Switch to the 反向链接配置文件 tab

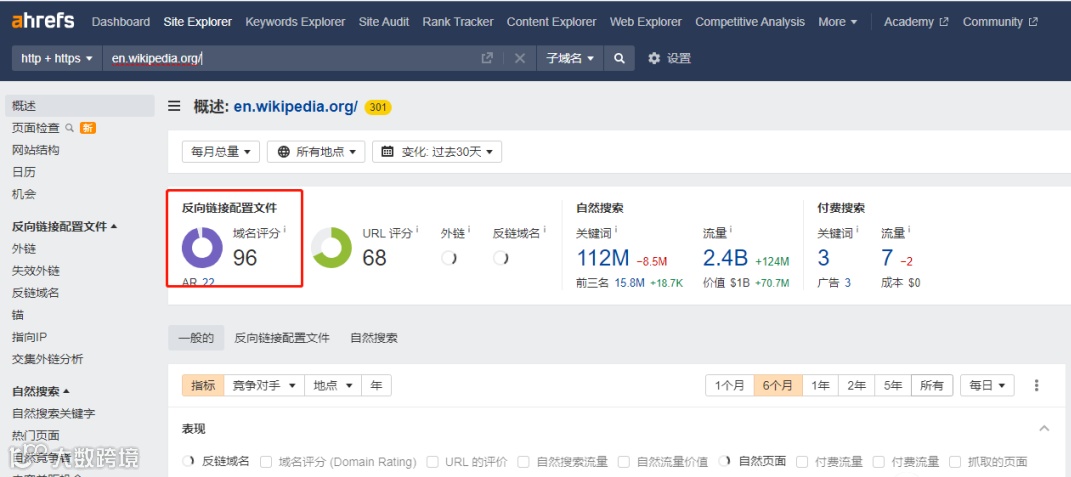pos(282,338)
